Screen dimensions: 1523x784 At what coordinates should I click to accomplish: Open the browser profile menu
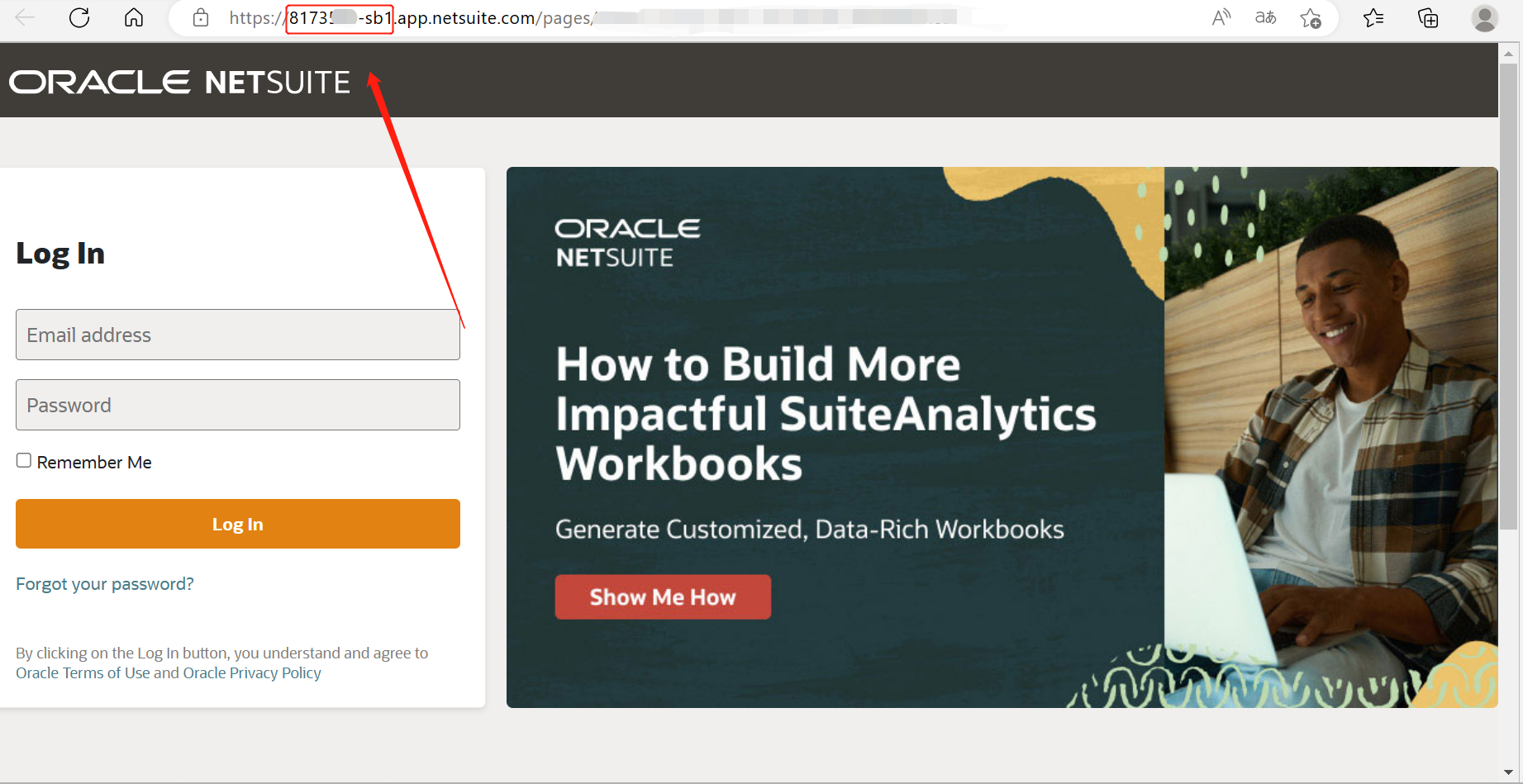tap(1485, 17)
